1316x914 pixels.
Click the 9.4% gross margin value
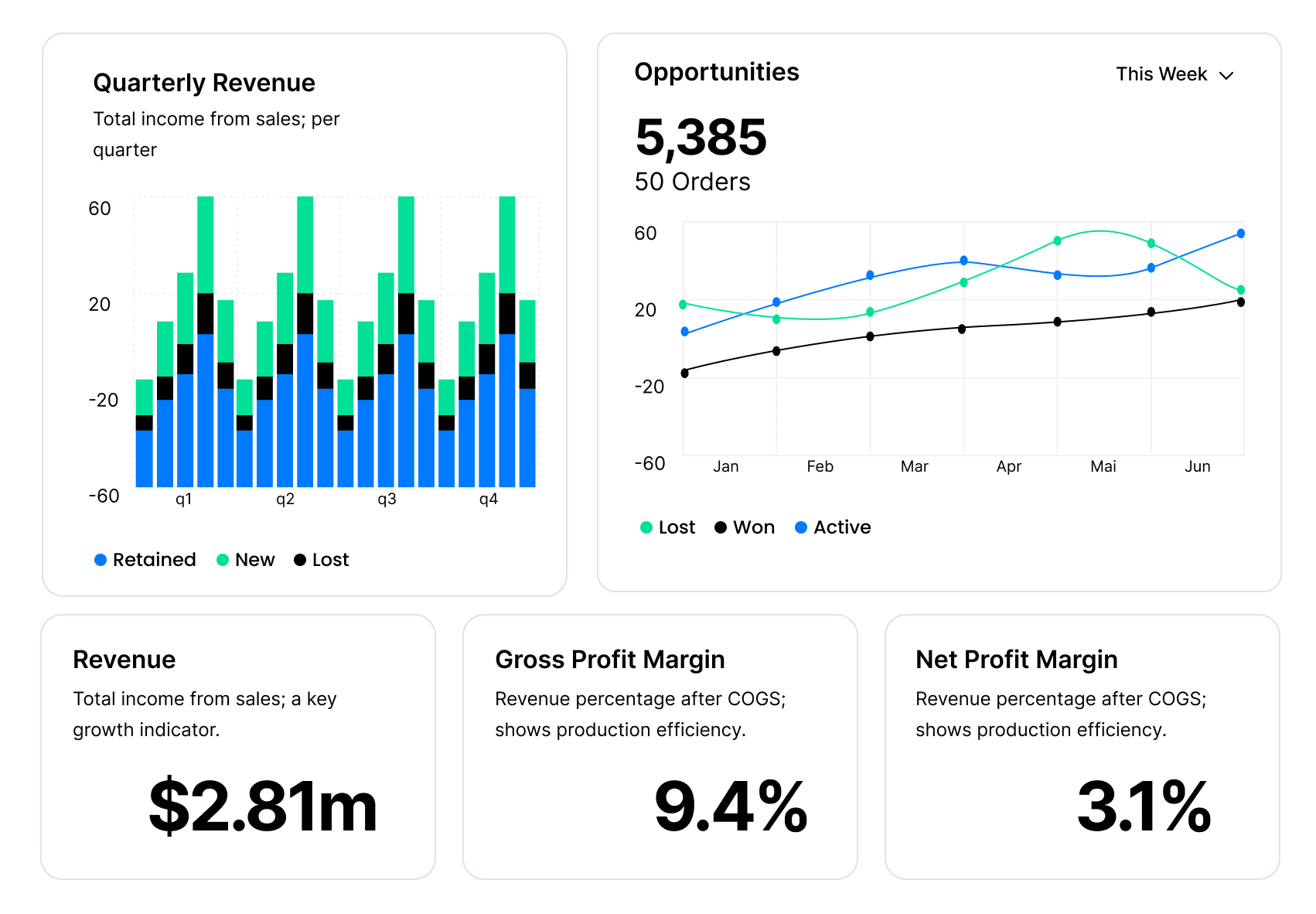click(731, 807)
